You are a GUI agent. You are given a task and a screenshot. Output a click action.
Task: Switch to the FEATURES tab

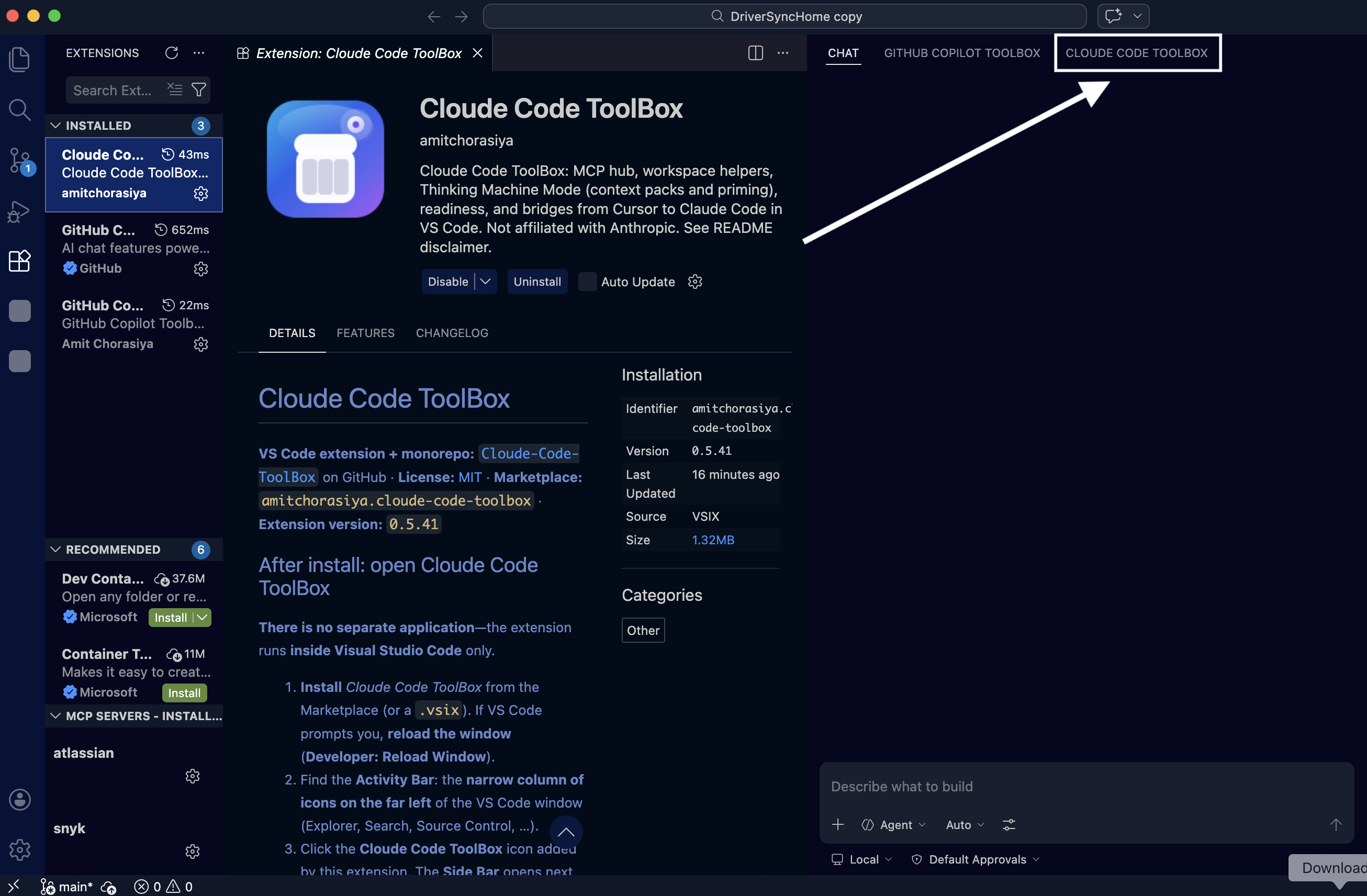tap(365, 333)
